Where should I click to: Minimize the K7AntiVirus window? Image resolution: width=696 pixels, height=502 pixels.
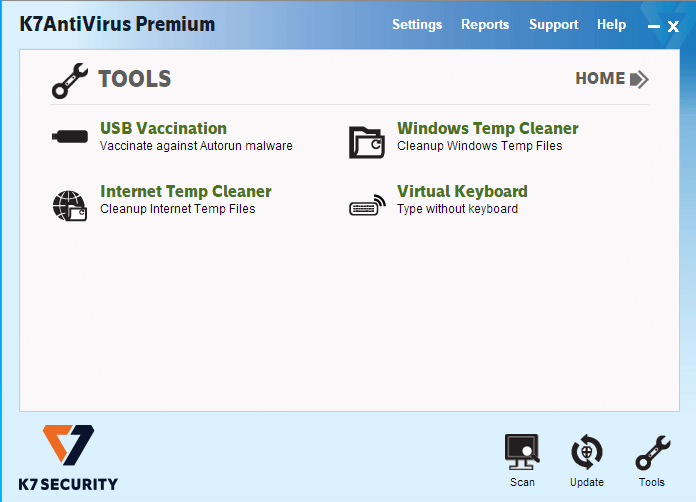(x=653, y=27)
